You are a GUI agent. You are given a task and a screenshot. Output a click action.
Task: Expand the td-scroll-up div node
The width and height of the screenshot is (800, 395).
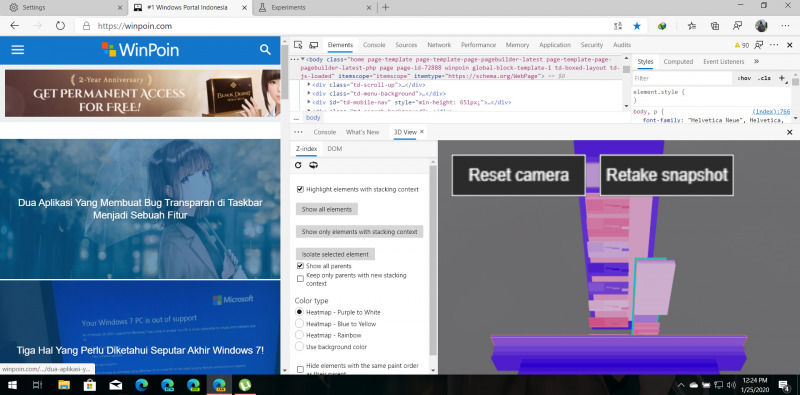coord(309,85)
